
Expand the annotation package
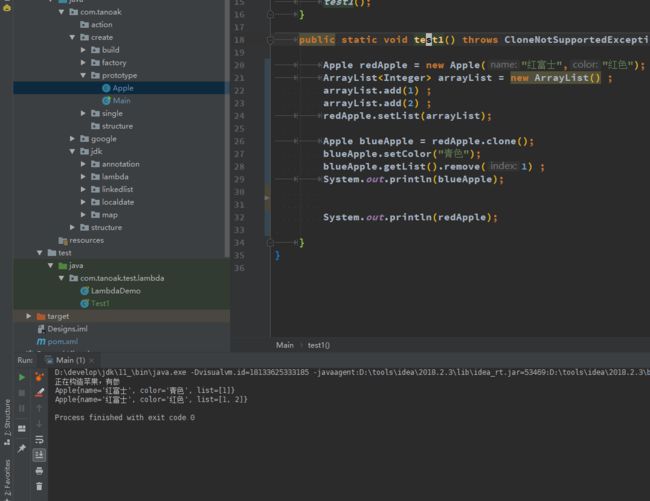(x=83, y=164)
